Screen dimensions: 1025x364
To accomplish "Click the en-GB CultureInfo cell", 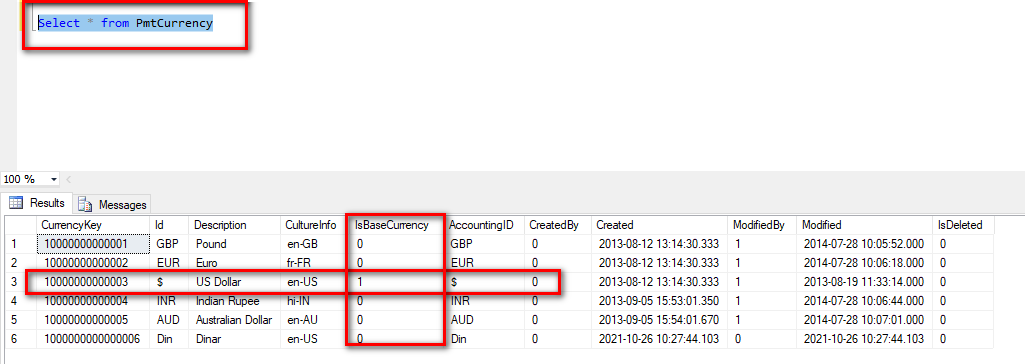I will (313, 244).
